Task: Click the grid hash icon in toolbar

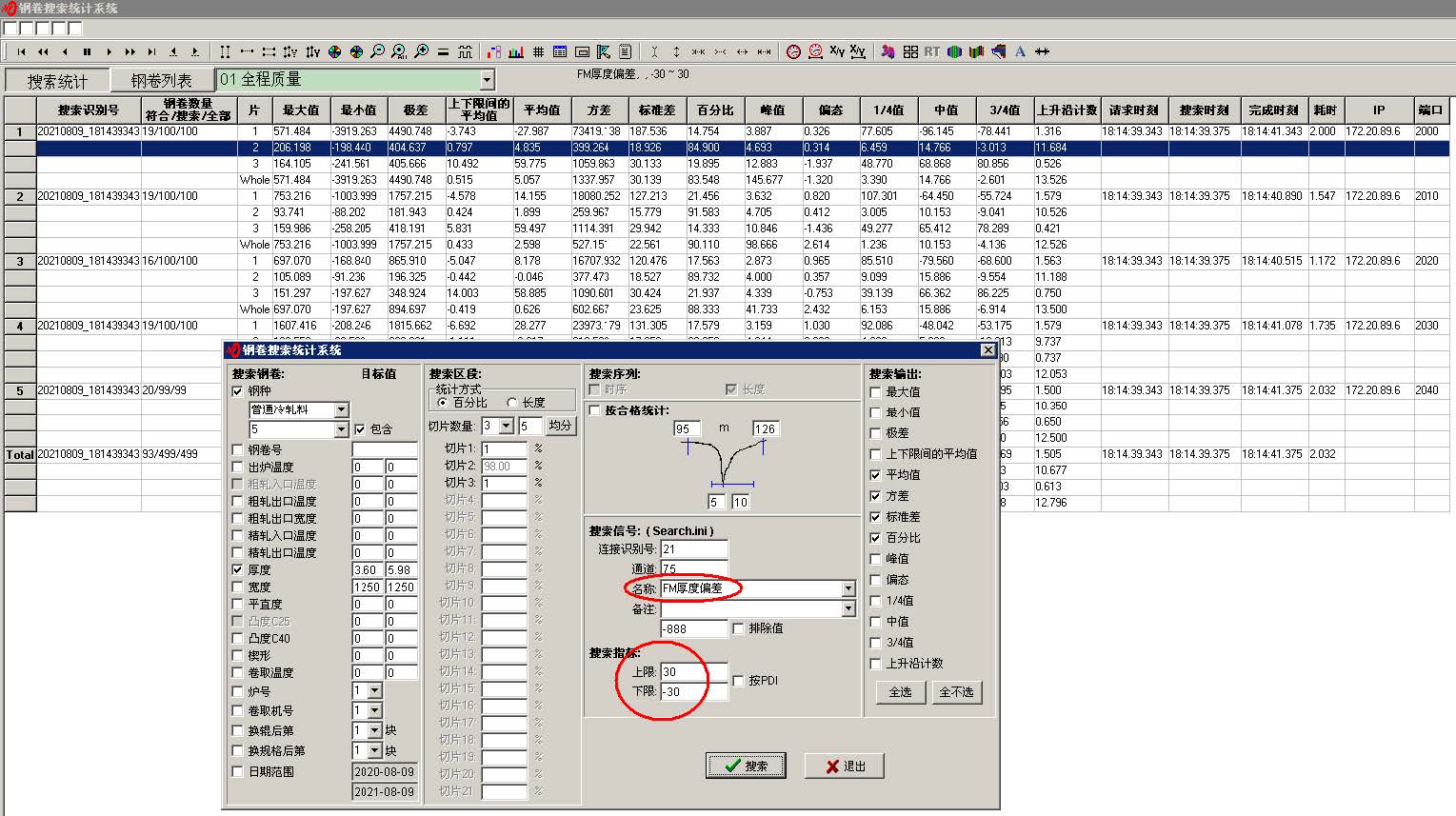Action: click(538, 51)
